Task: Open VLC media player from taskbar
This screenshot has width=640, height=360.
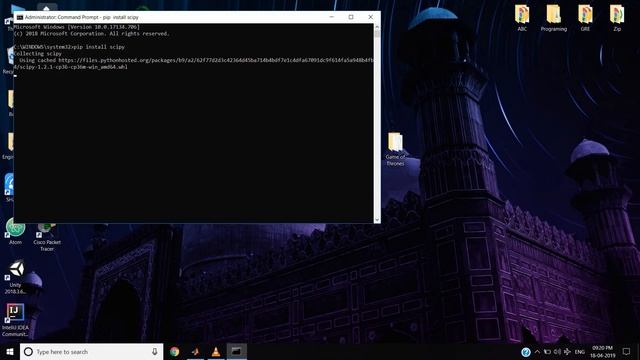Action: coord(216,351)
